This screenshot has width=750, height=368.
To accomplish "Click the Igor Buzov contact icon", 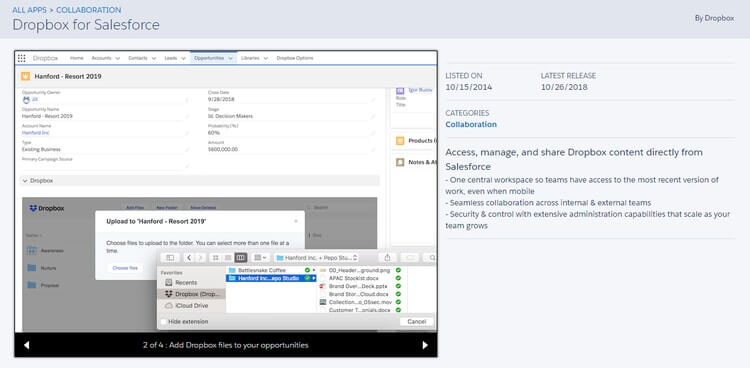I will click(400, 90).
